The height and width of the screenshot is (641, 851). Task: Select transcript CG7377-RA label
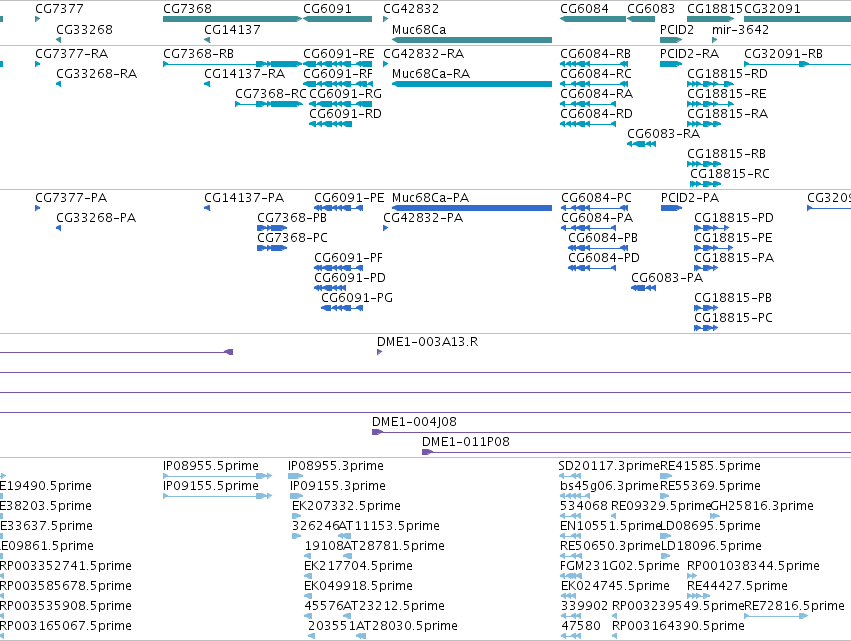[x=72, y=54]
